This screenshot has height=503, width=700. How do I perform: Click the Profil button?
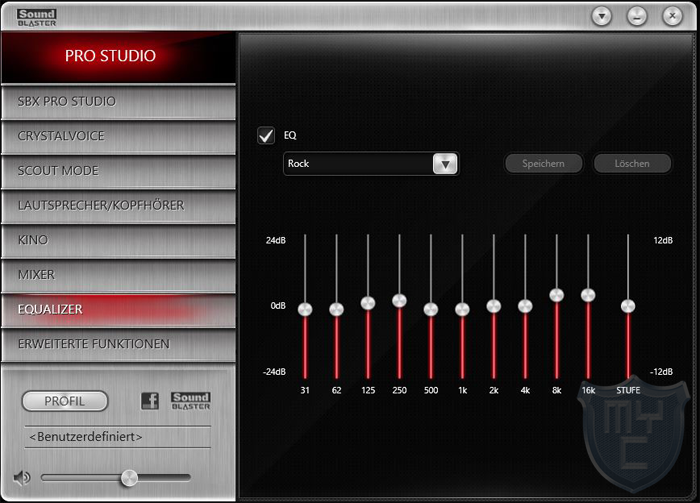click(65, 401)
